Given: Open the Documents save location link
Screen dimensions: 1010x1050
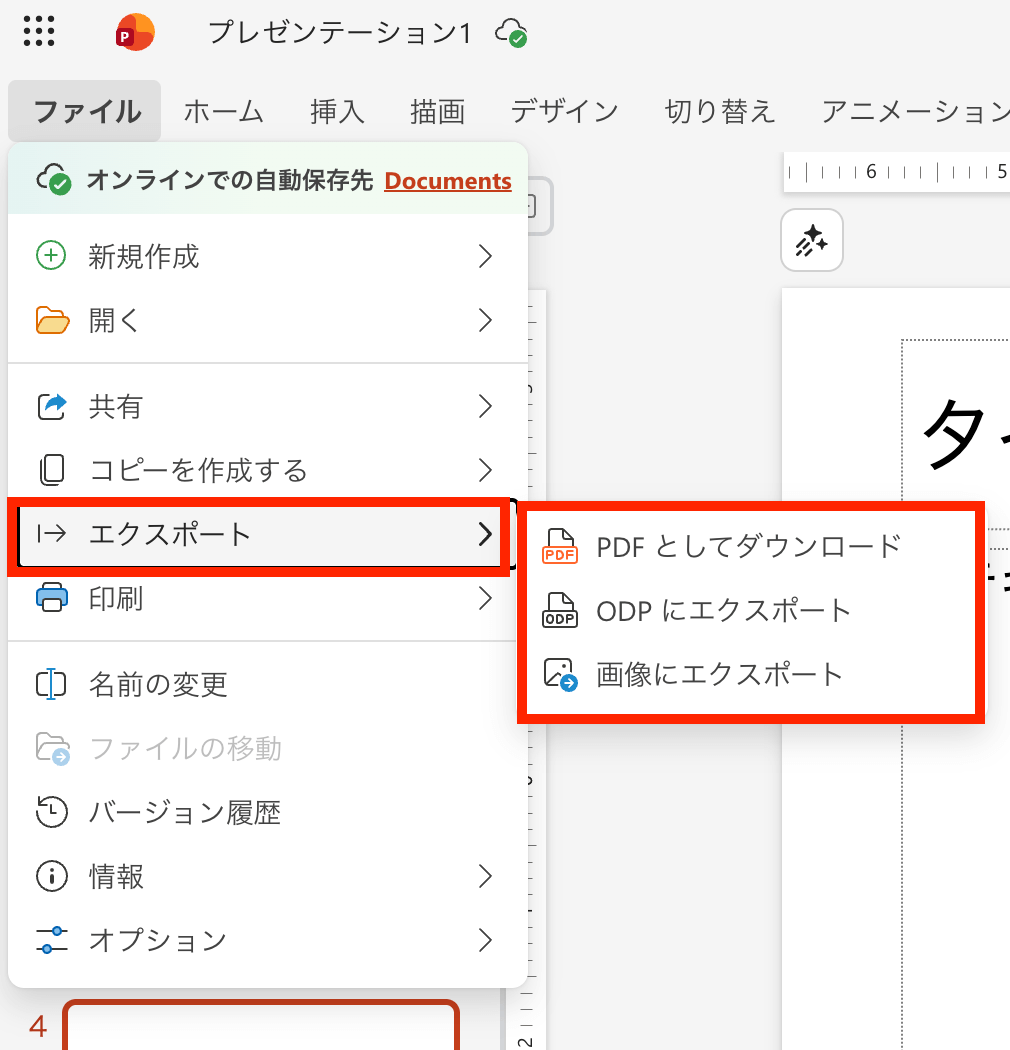Looking at the screenshot, I should tap(448, 181).
